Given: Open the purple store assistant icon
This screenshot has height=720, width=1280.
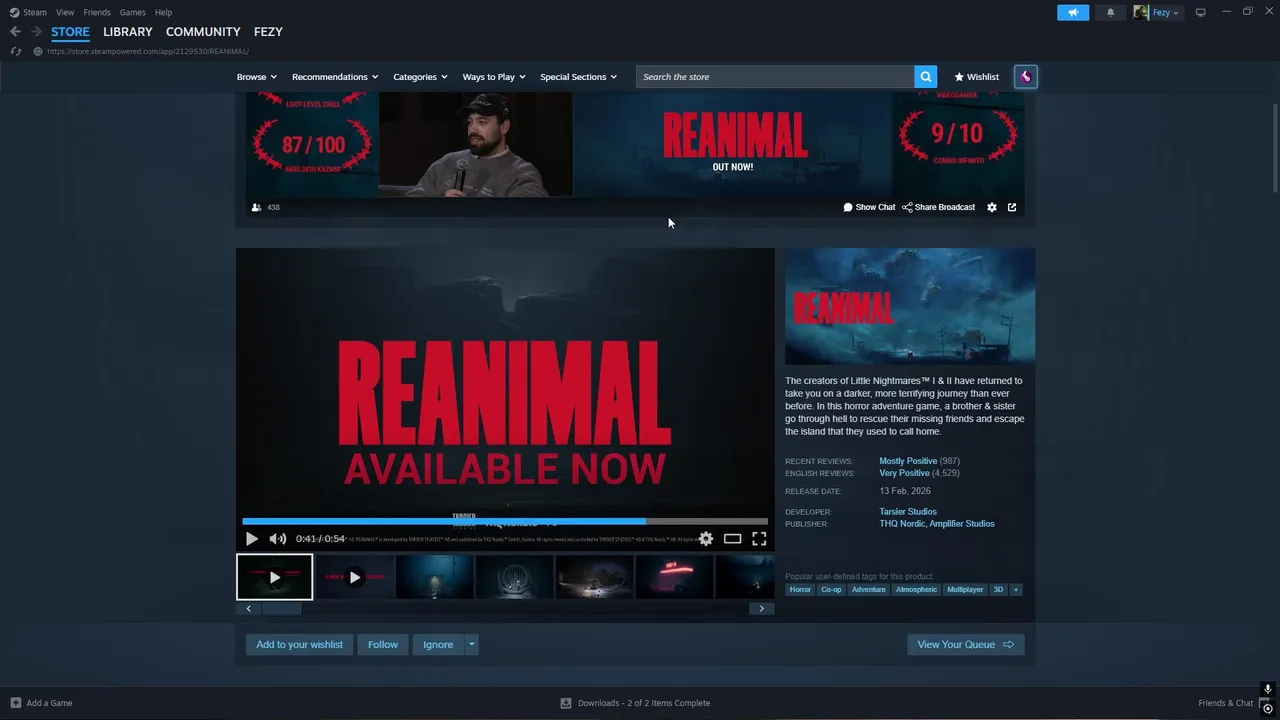Looking at the screenshot, I should pos(1025,77).
